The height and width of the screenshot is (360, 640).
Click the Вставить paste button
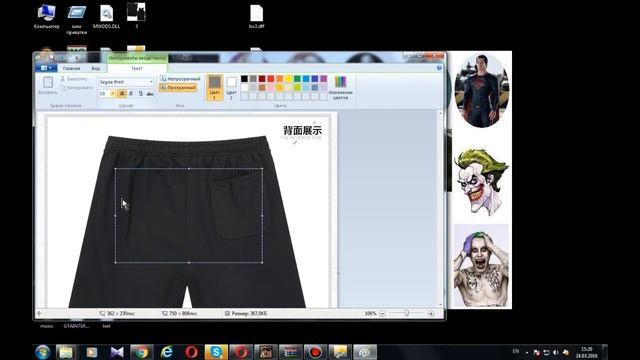pos(48,85)
